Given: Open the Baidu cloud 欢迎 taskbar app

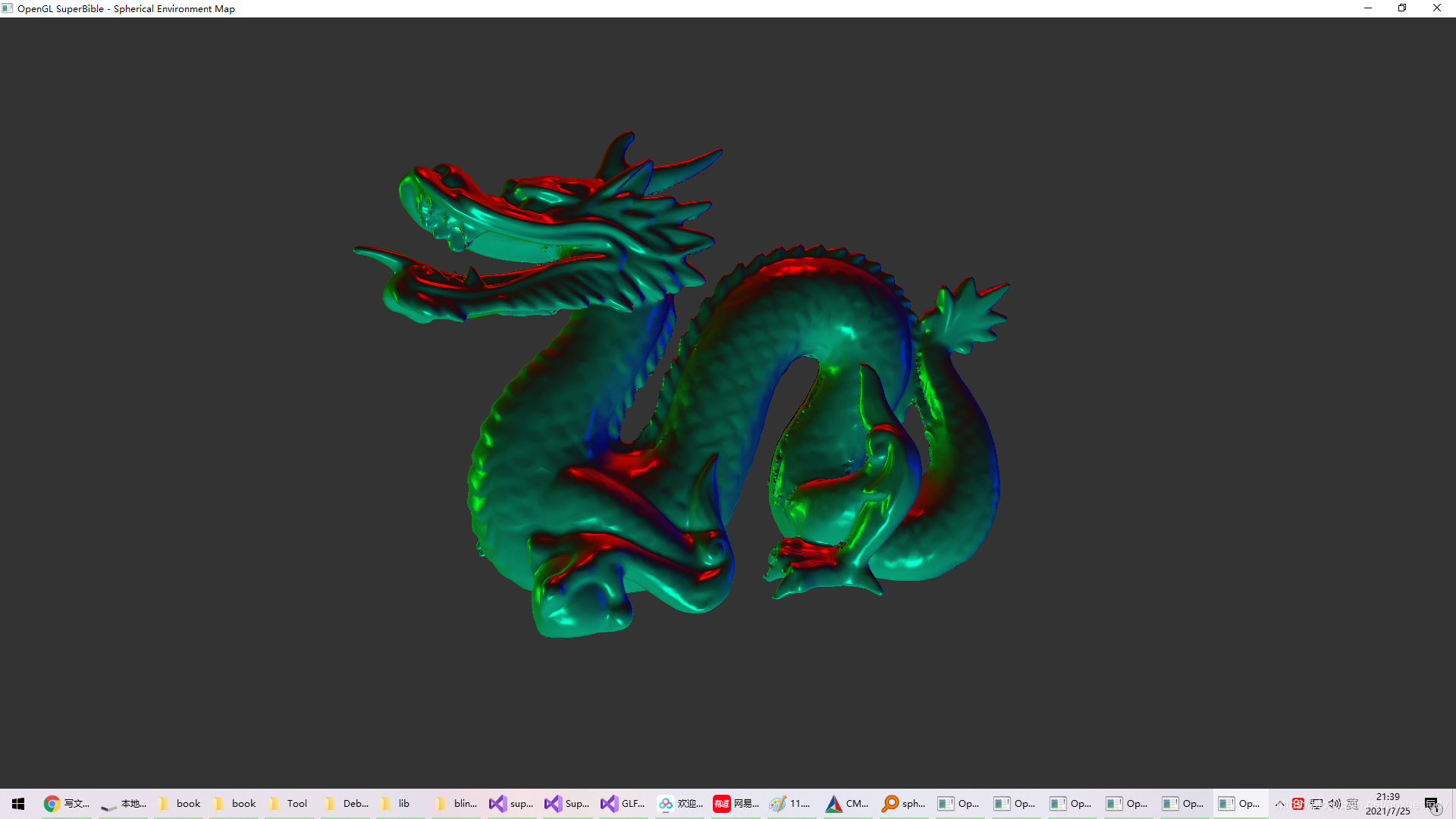Looking at the screenshot, I should 679,804.
